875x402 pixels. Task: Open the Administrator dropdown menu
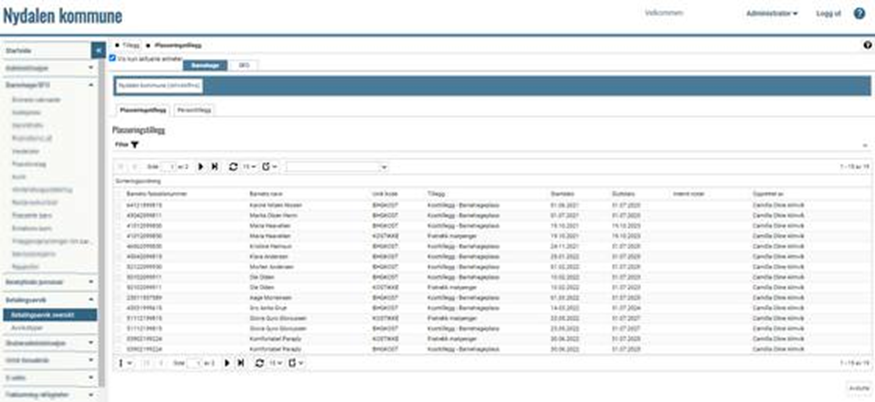(771, 14)
